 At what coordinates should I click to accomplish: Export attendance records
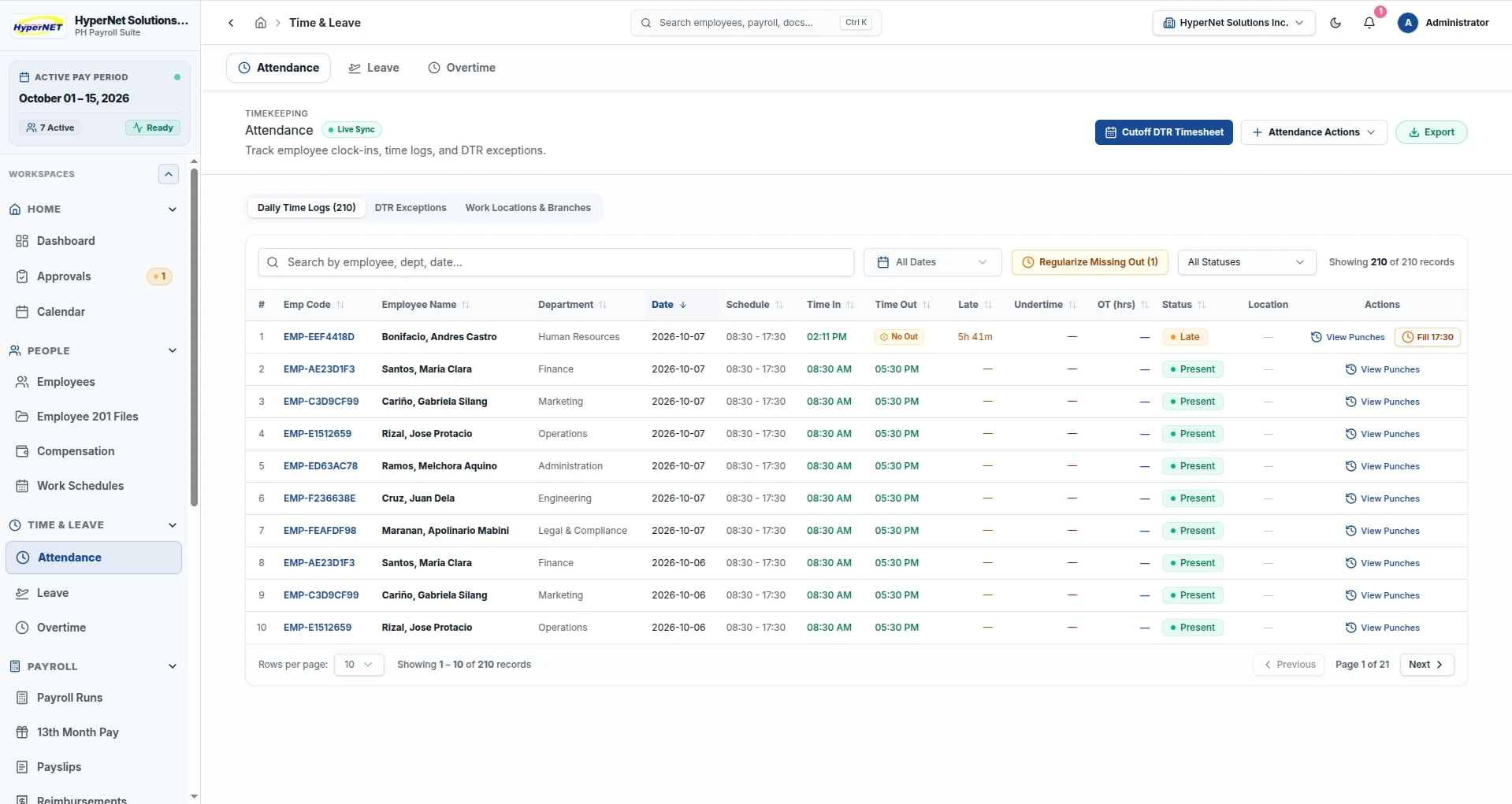1431,132
